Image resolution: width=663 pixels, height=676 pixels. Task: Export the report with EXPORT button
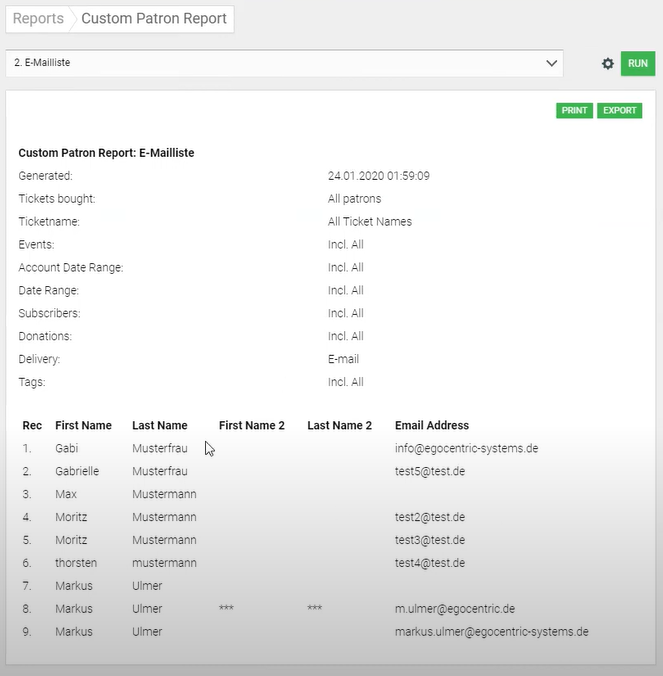[x=620, y=110]
